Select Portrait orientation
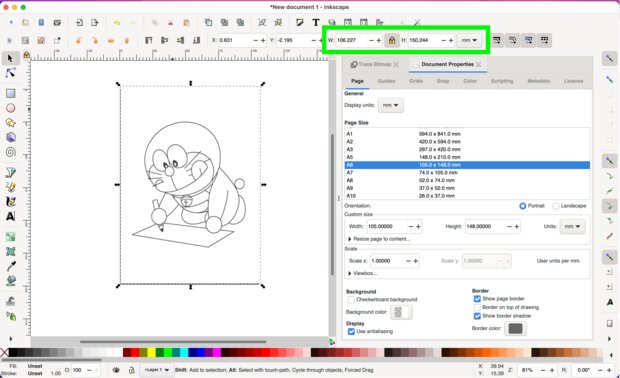The width and height of the screenshot is (620, 378). point(523,206)
